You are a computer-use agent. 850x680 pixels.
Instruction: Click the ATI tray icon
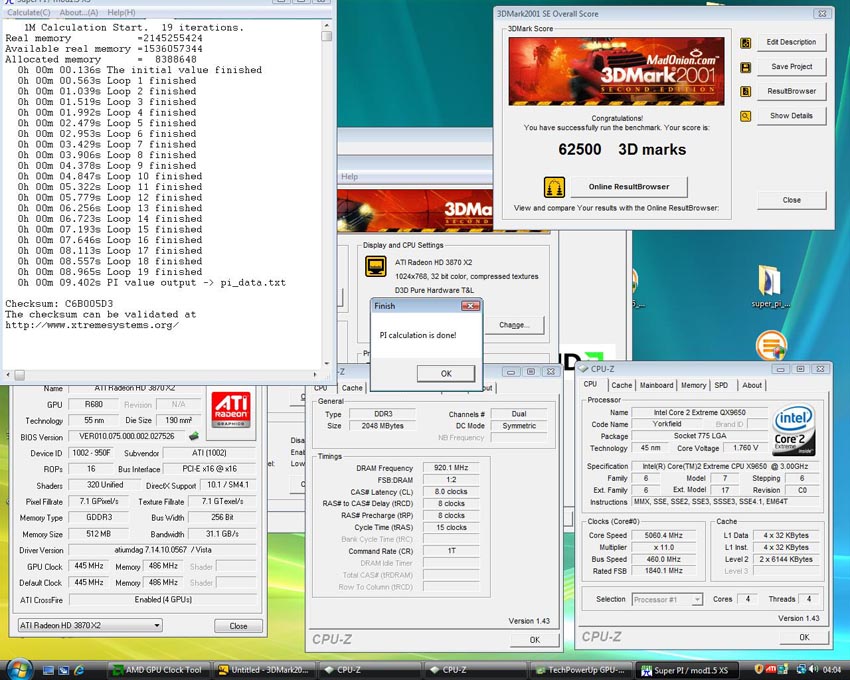click(x=771, y=670)
